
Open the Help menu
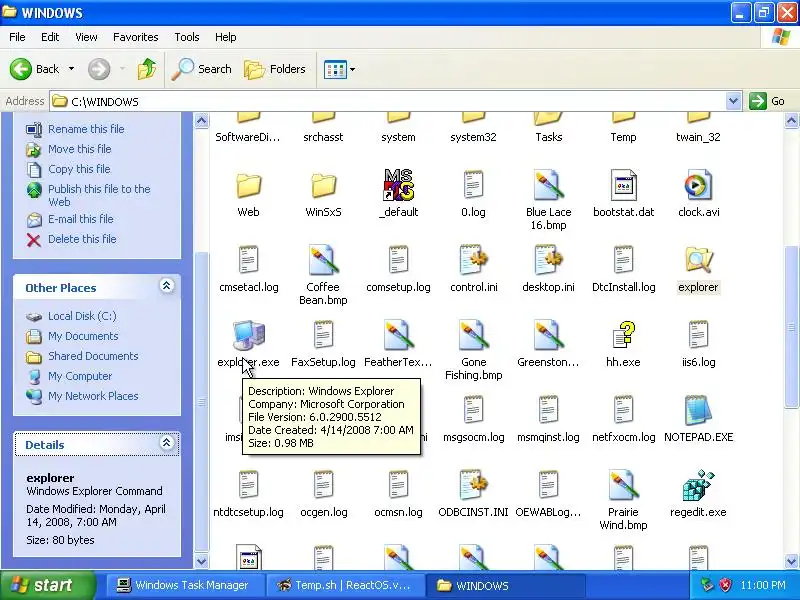point(226,37)
